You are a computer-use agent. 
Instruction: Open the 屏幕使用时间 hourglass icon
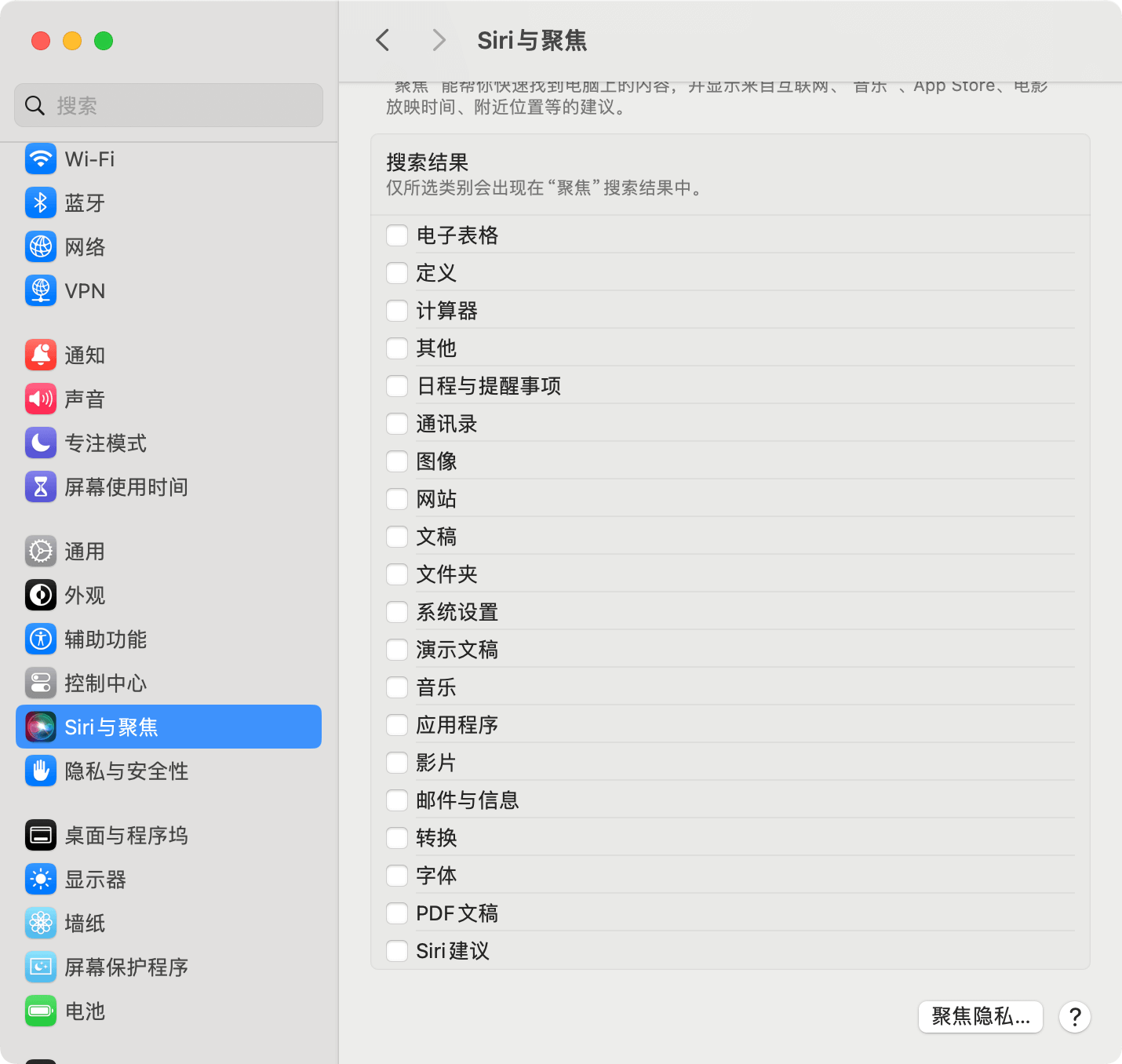[41, 487]
